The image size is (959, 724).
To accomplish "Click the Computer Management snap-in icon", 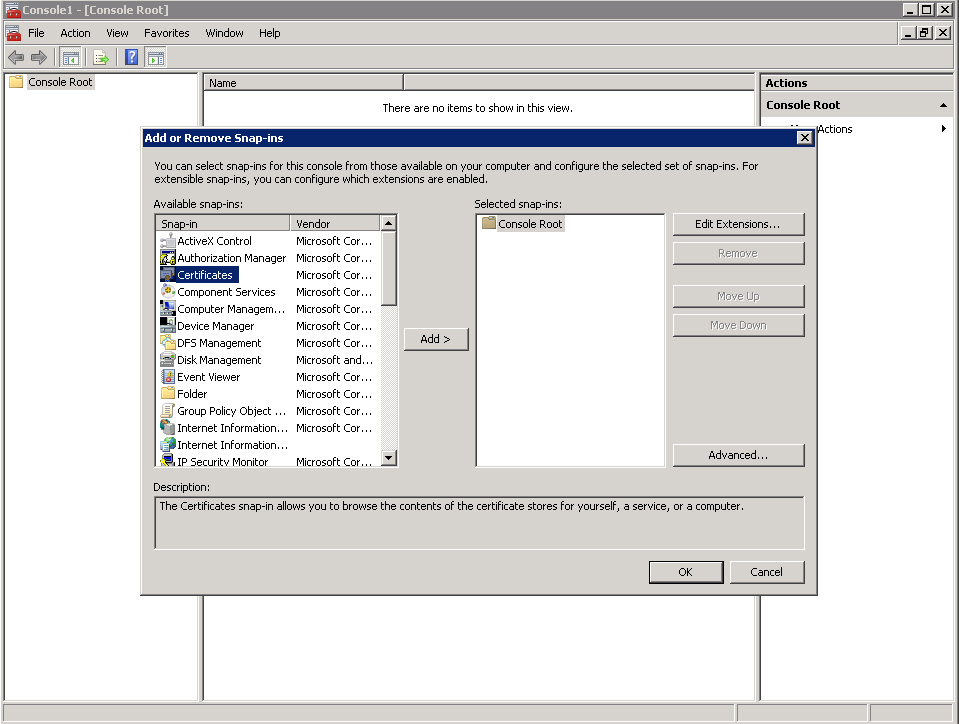I will tap(168, 309).
